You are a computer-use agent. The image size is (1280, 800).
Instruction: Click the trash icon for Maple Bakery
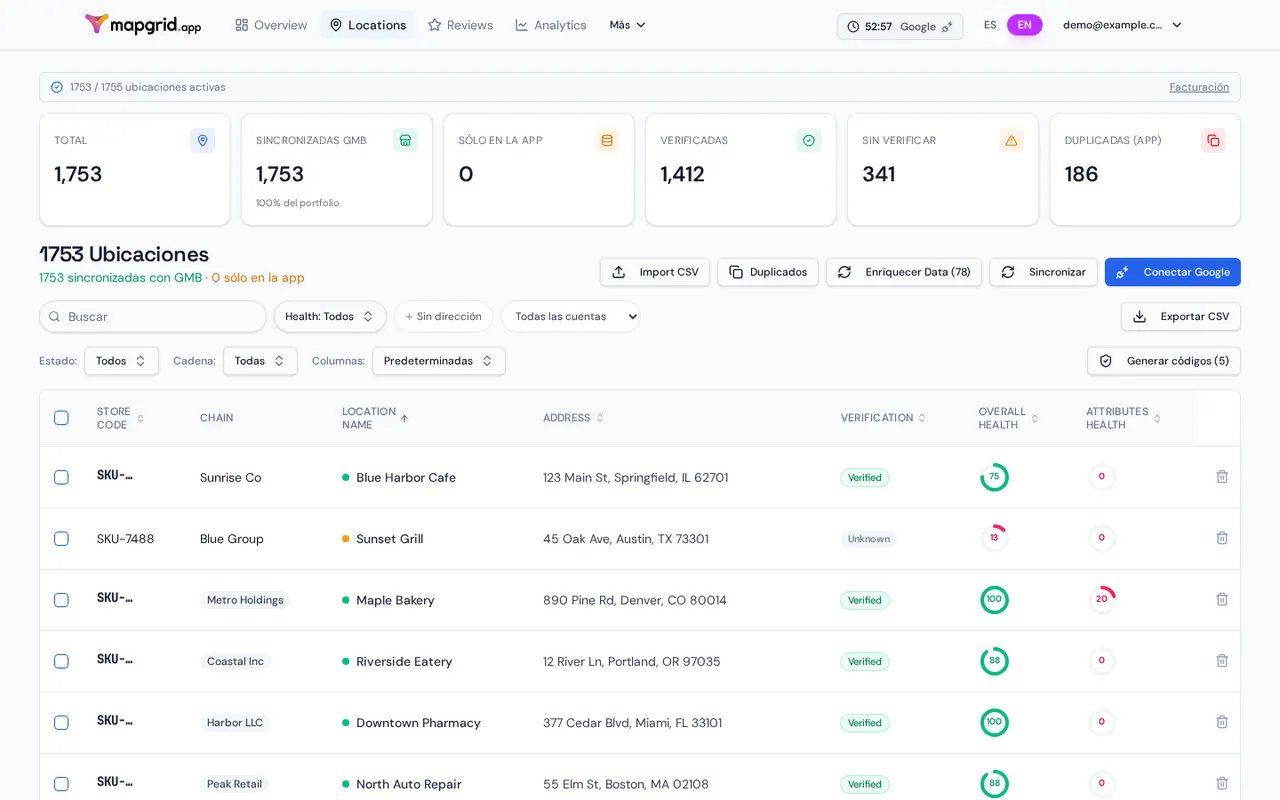(1221, 599)
